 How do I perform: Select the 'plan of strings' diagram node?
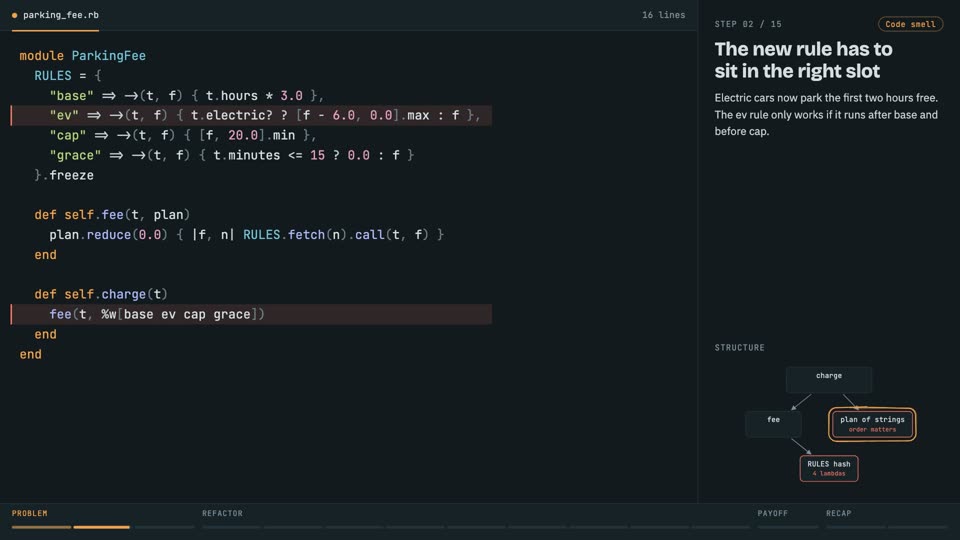pyautogui.click(x=872, y=424)
